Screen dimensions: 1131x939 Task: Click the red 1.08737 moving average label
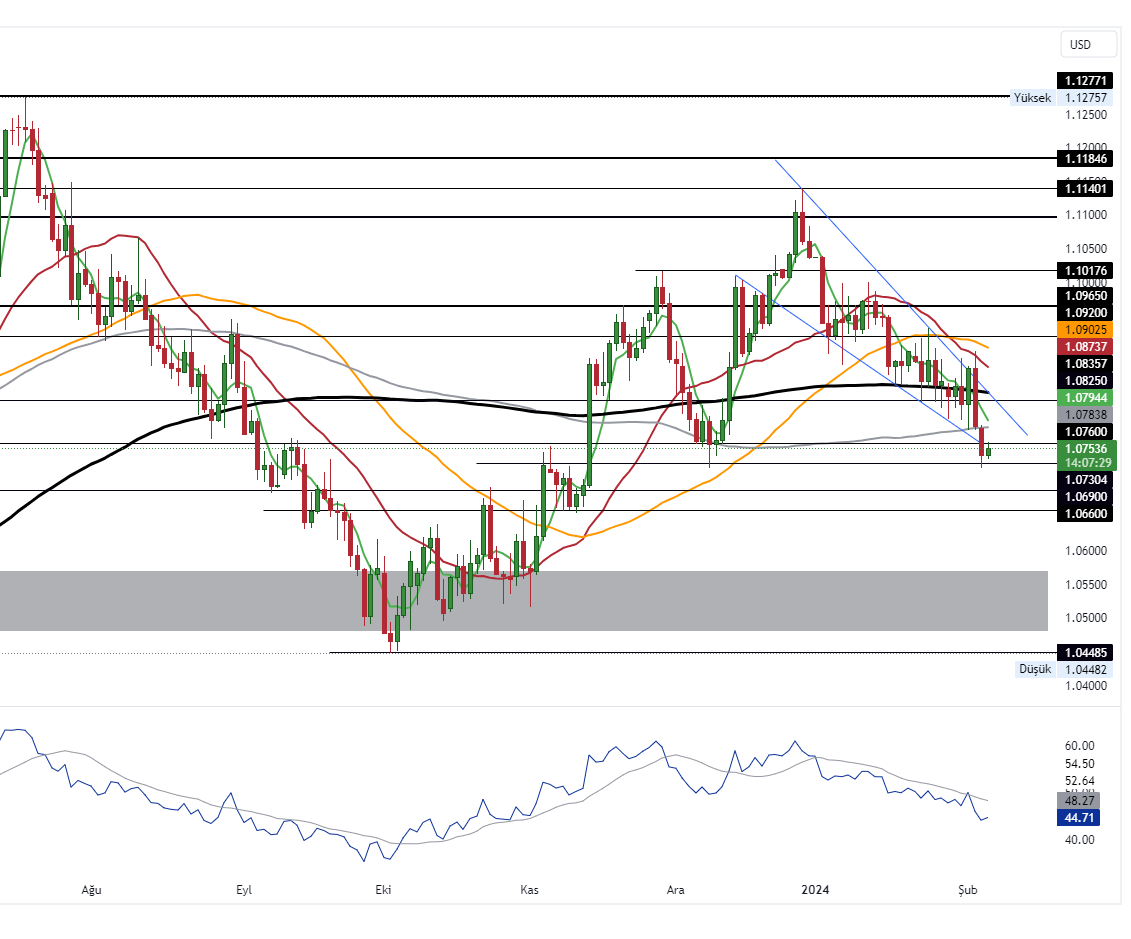tap(1085, 346)
